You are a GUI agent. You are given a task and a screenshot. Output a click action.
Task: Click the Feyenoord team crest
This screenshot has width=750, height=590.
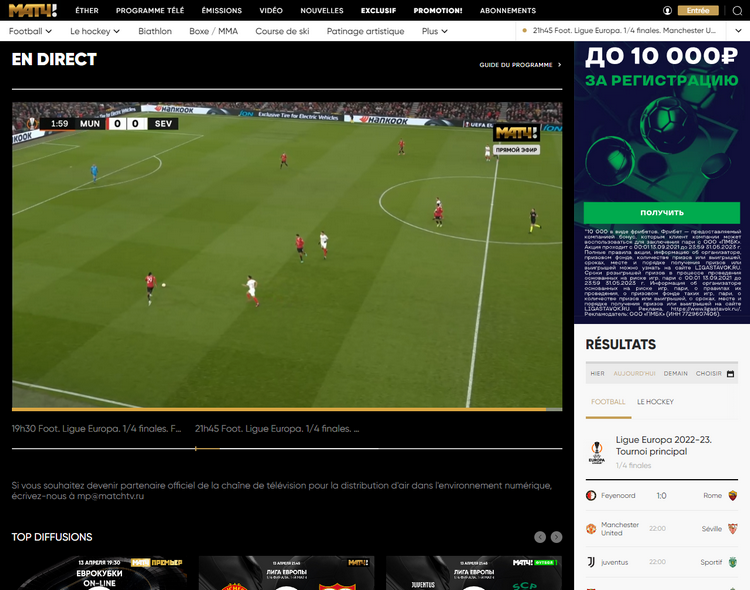click(x=591, y=495)
